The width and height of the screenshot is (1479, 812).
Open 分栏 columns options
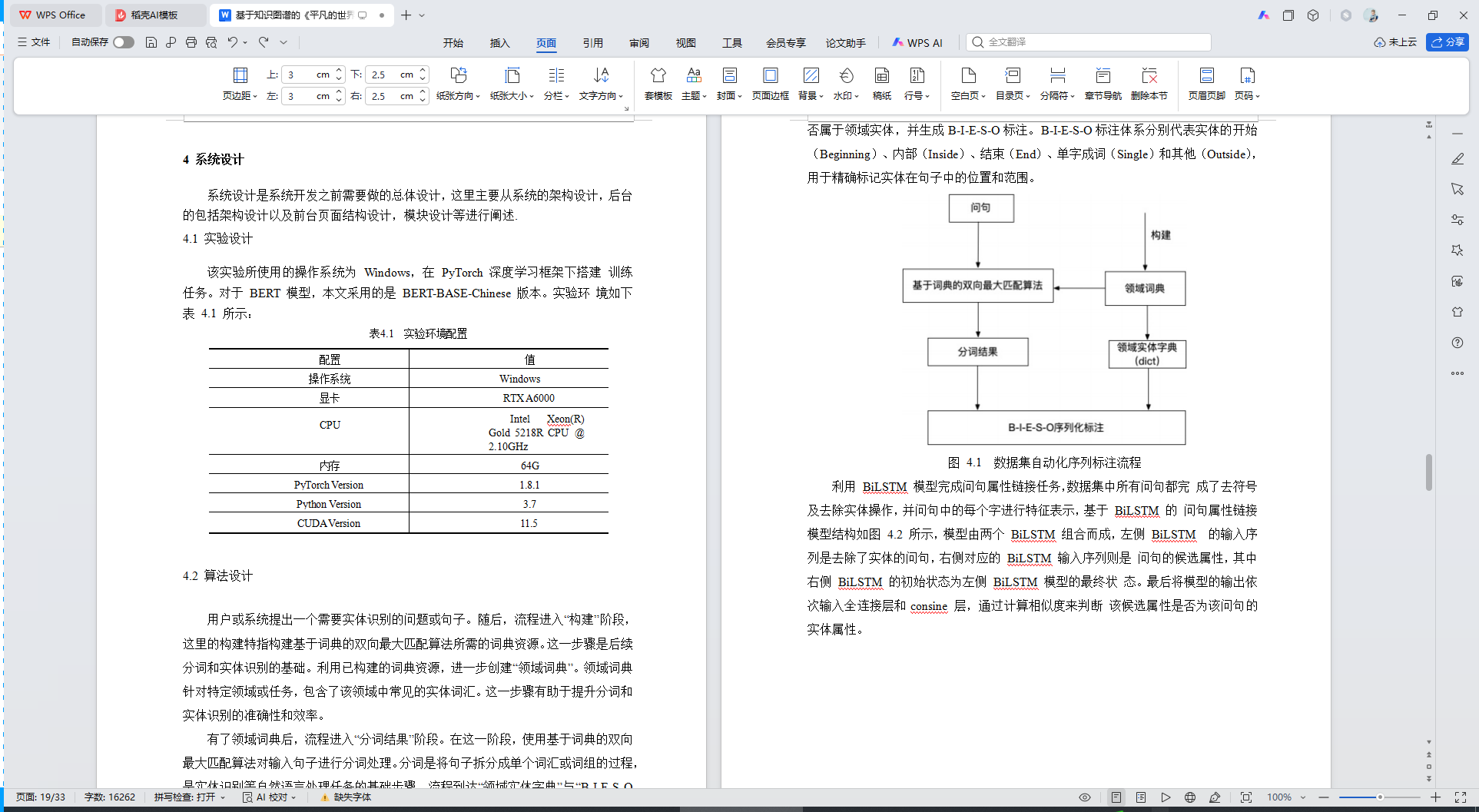click(x=556, y=84)
